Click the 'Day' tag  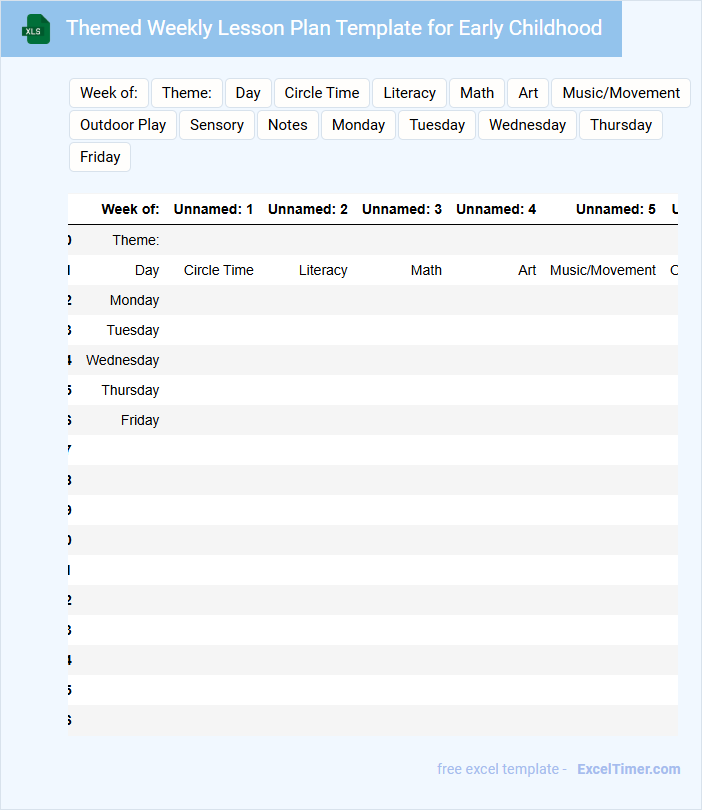[x=248, y=93]
